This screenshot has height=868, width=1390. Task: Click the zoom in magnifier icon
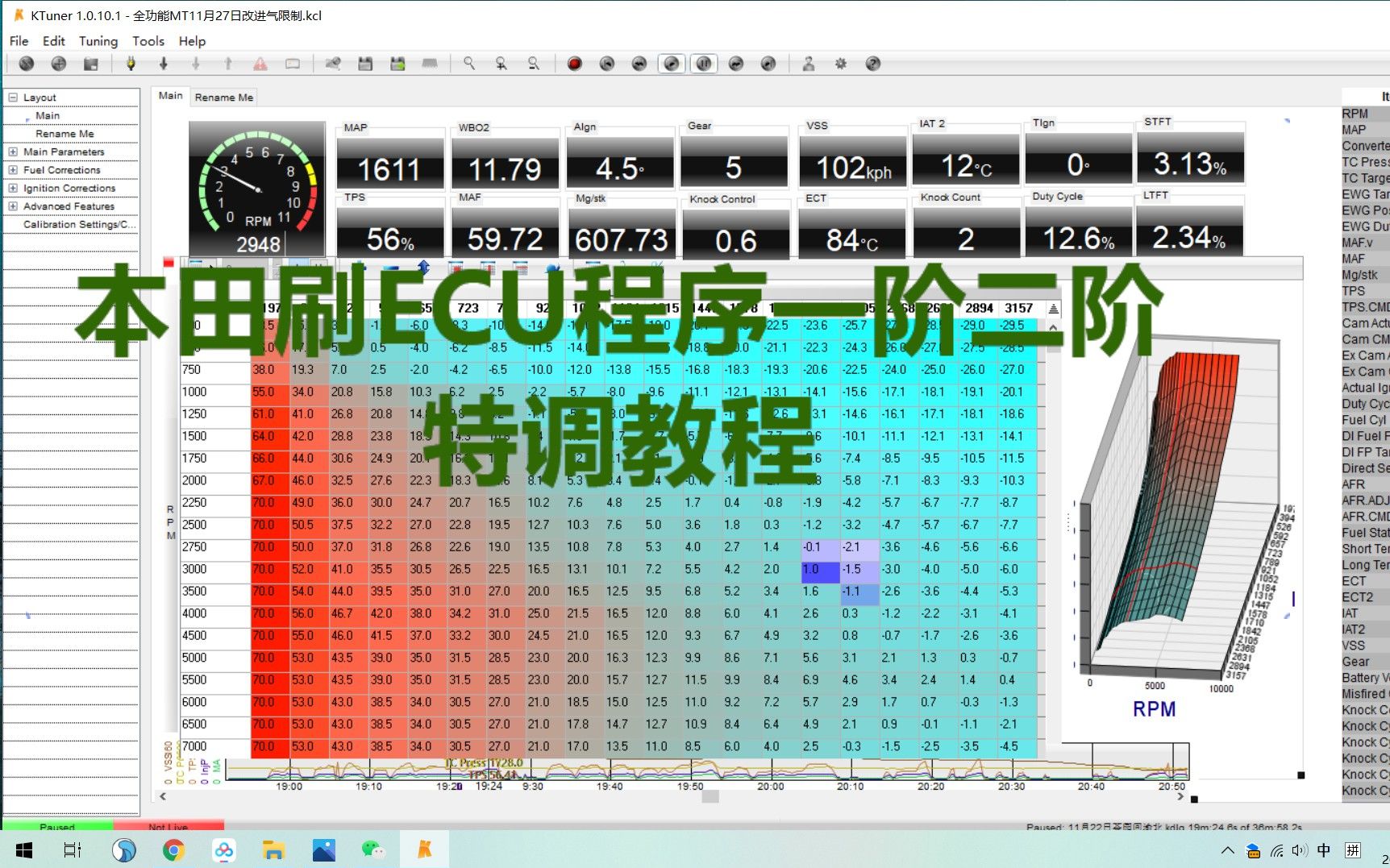(501, 64)
